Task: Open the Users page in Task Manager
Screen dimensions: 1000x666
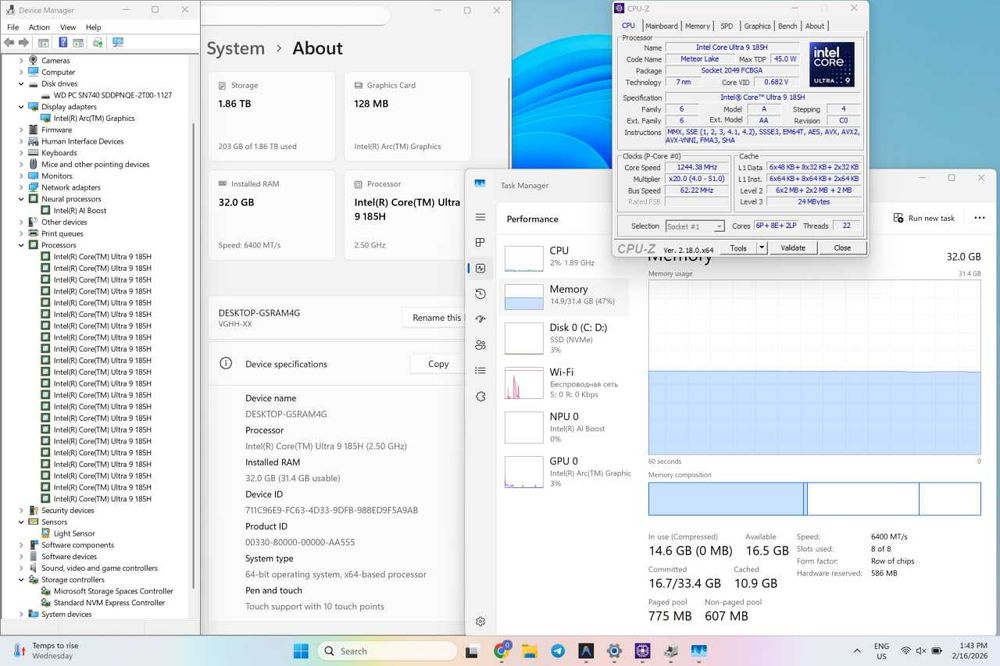Action: click(x=480, y=345)
